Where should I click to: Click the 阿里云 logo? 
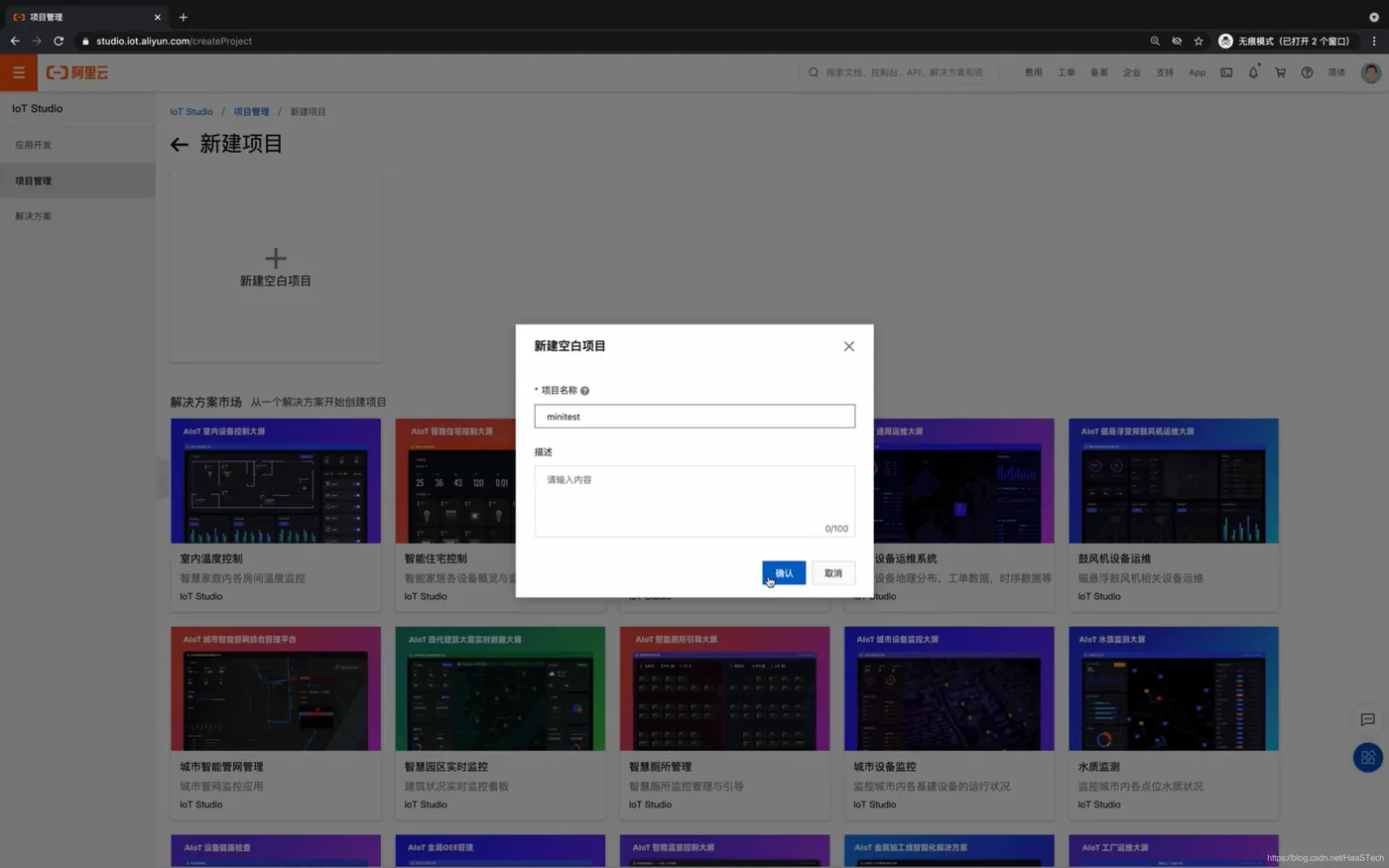(x=77, y=72)
